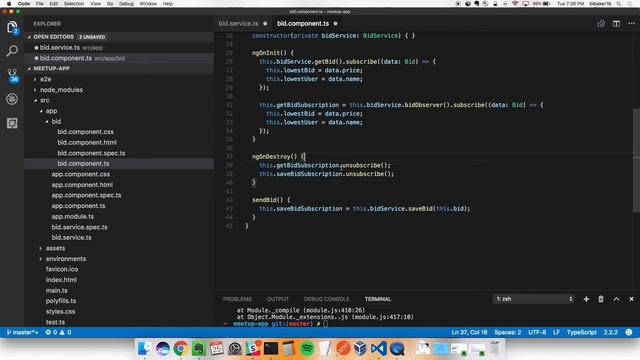640x360 pixels.
Task: Switch to the Problems panel tab
Action: coord(237,299)
